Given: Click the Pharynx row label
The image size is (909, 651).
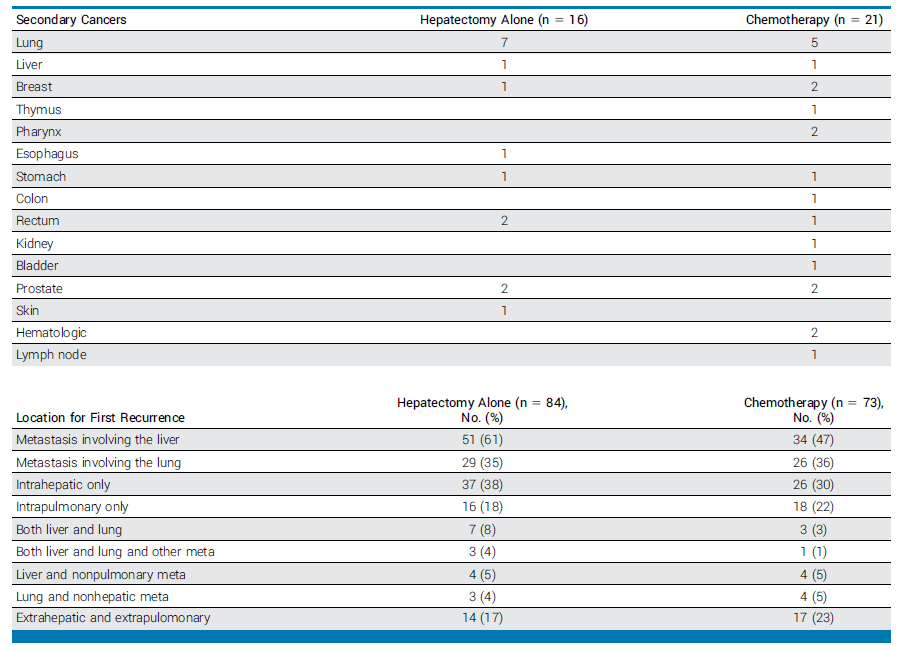Looking at the screenshot, I should (x=39, y=132).
